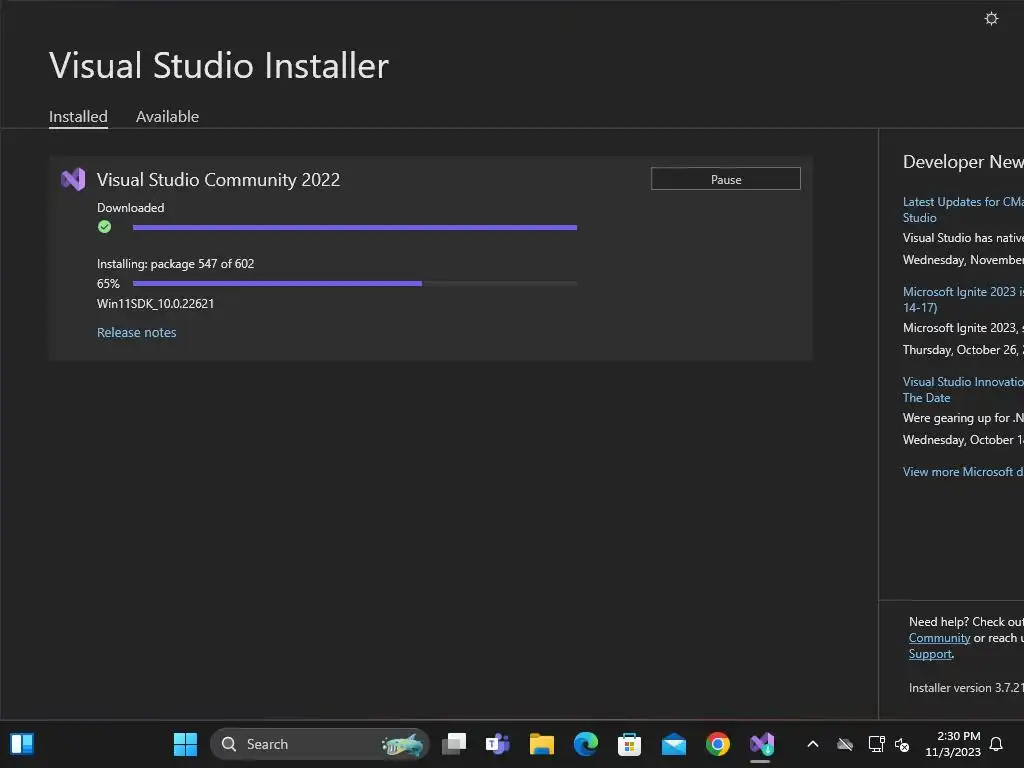
Task: Open the Microsoft Ignite 2023 news link
Action: pyautogui.click(x=963, y=299)
